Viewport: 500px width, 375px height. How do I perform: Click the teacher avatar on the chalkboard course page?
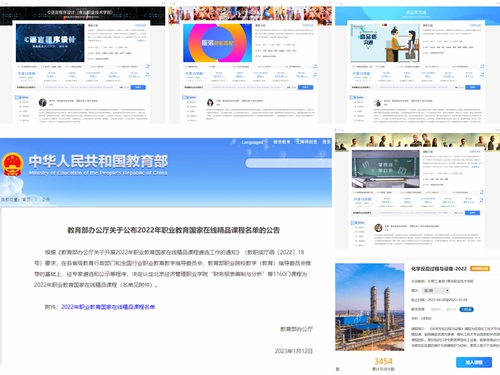[378, 228]
